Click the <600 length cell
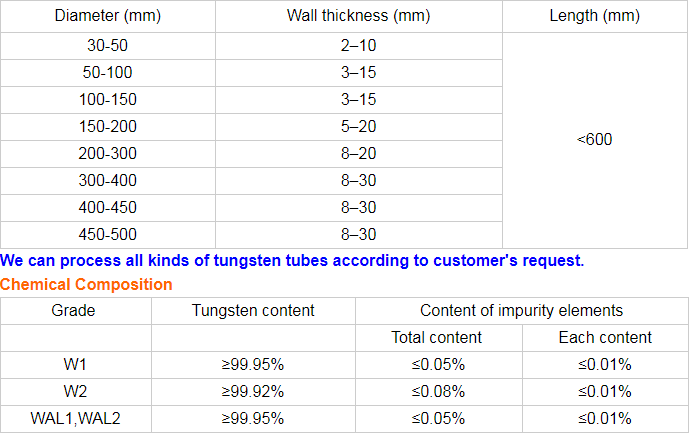This screenshot has width=690, height=434. pyautogui.click(x=595, y=140)
